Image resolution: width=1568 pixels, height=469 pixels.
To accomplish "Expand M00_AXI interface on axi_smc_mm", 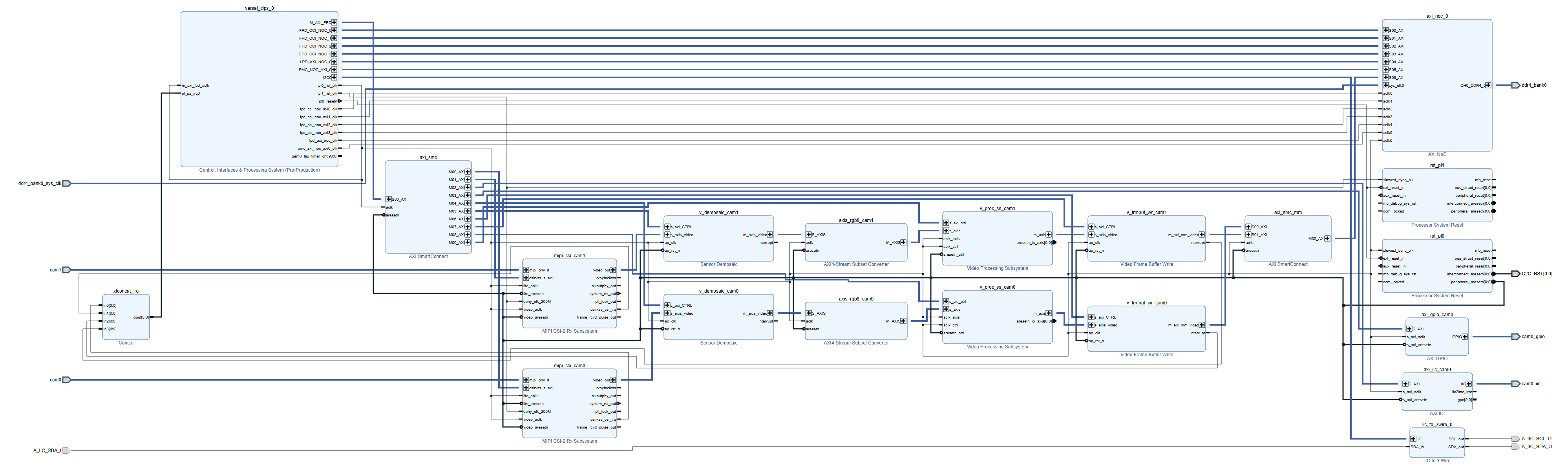I will click(1327, 239).
